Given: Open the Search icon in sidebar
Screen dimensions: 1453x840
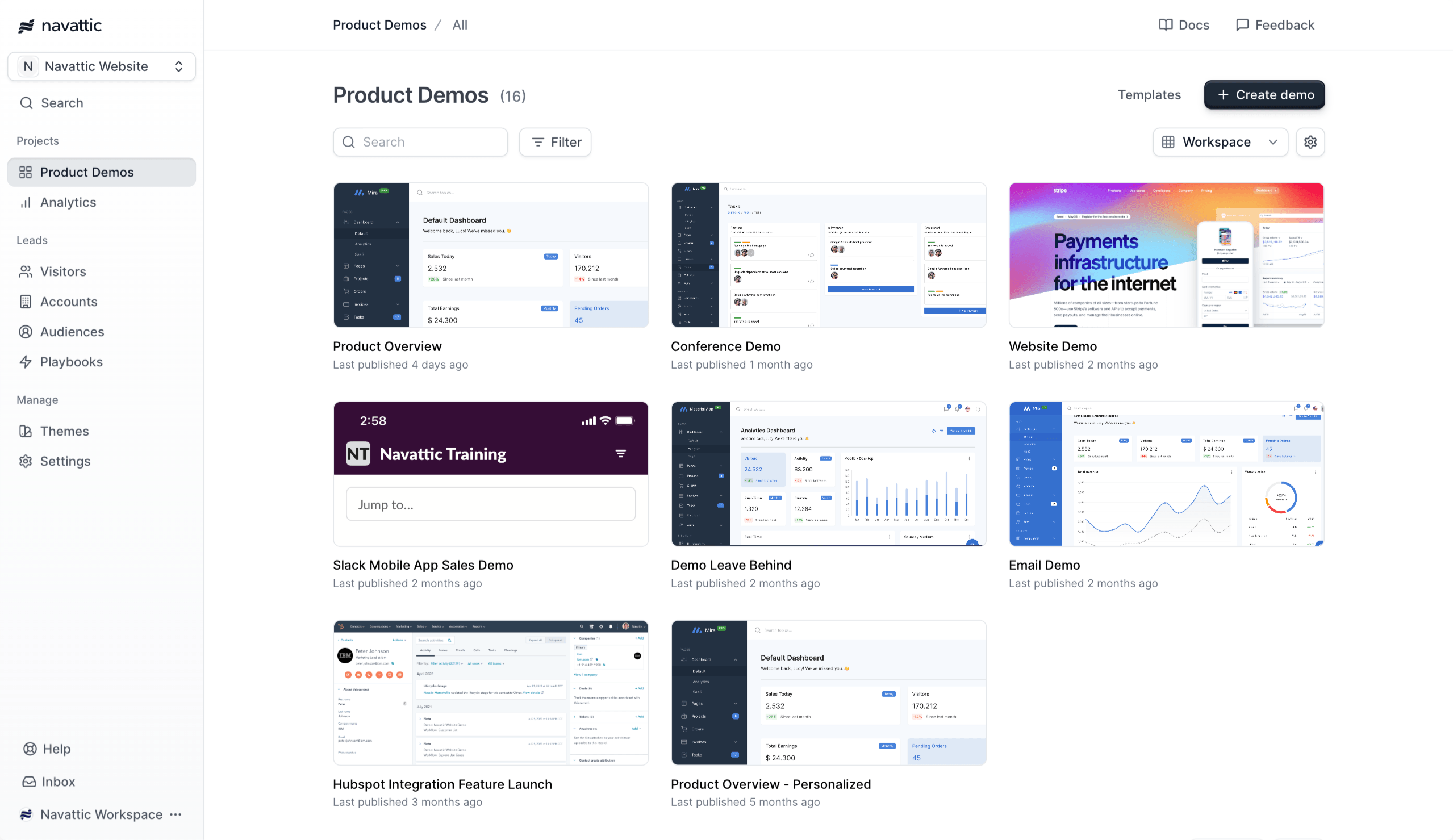Looking at the screenshot, I should tap(26, 103).
